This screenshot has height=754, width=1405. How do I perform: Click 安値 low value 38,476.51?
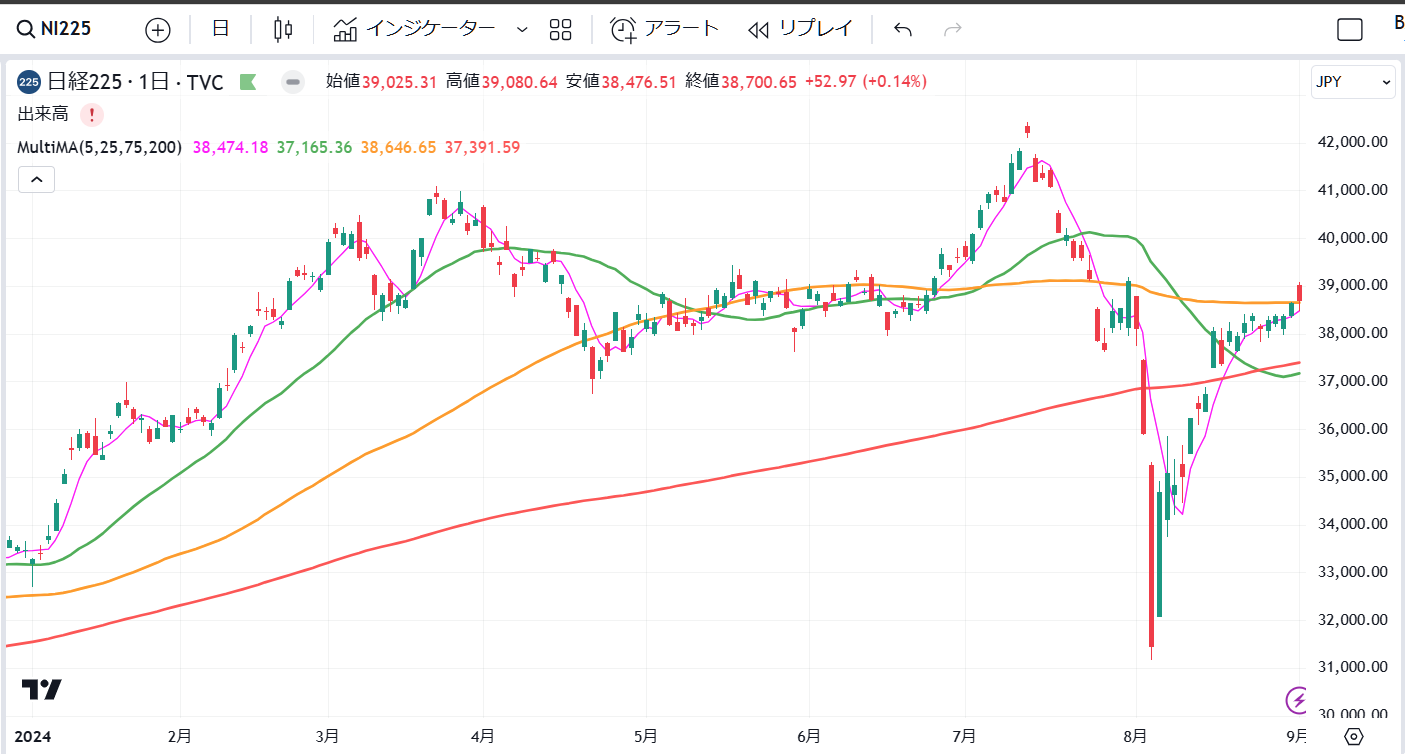coord(639,82)
